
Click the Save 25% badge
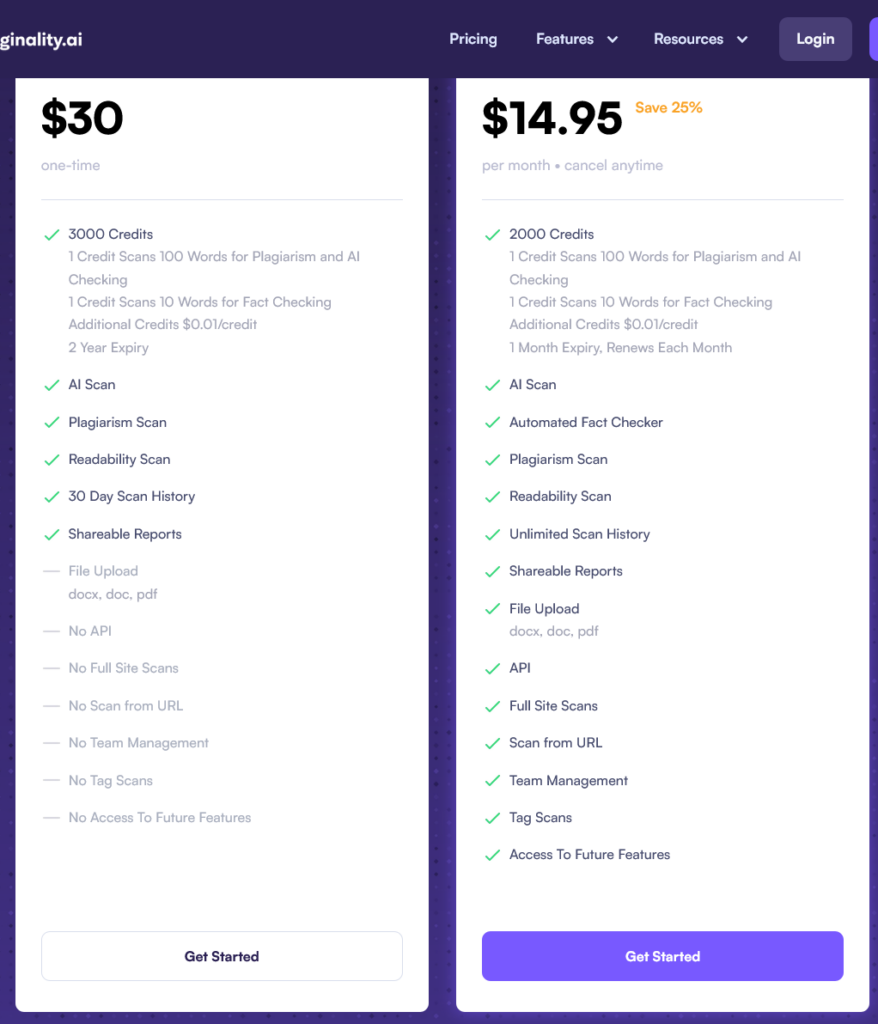(668, 107)
